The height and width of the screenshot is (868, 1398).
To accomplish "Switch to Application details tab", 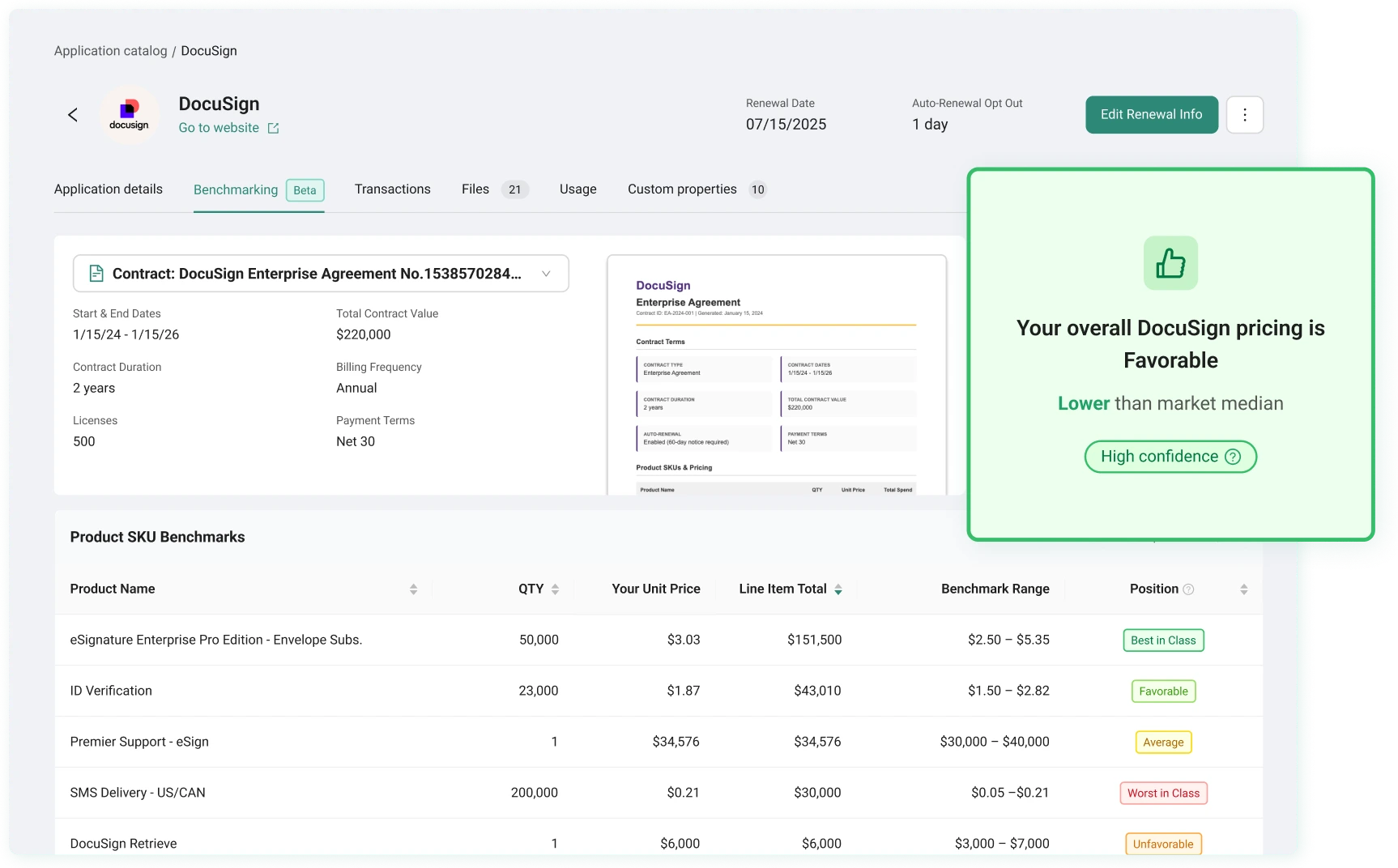I will (x=109, y=189).
